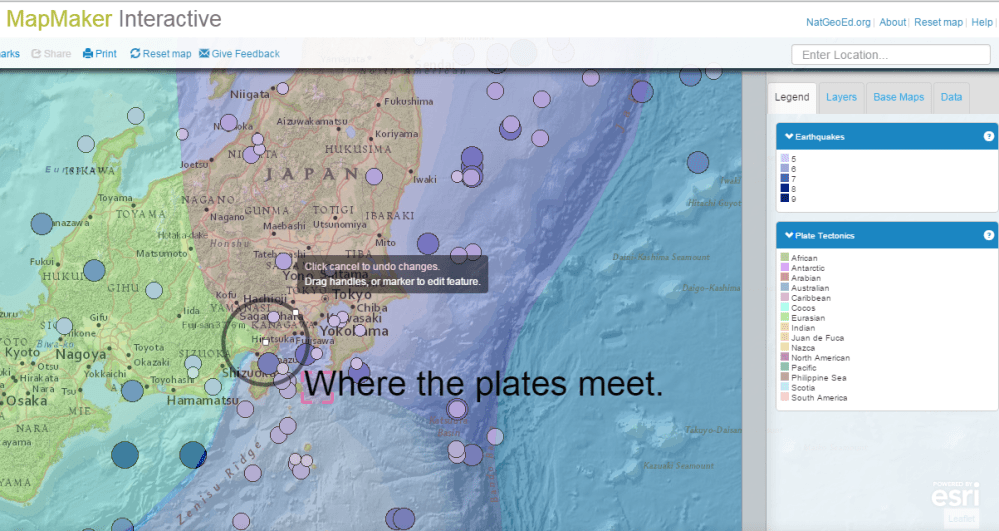Click Reset map in the toolbar
The image size is (999, 531).
click(x=161, y=54)
